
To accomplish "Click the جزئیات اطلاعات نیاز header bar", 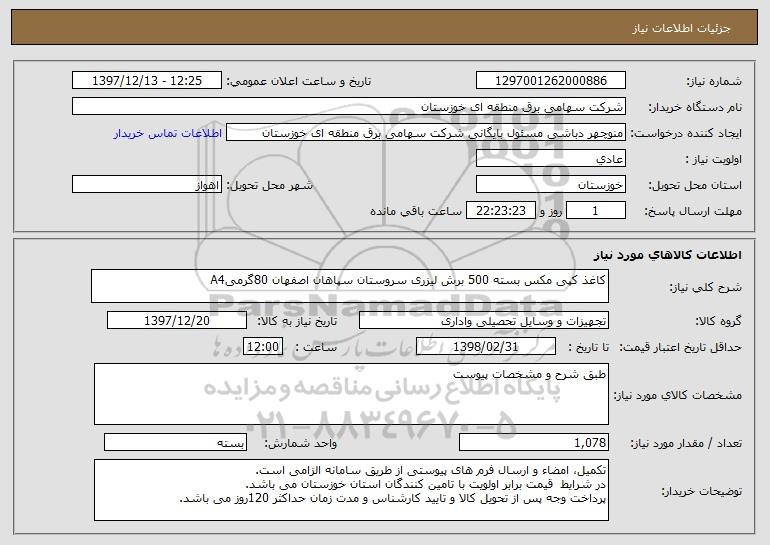I will (x=385, y=27).
